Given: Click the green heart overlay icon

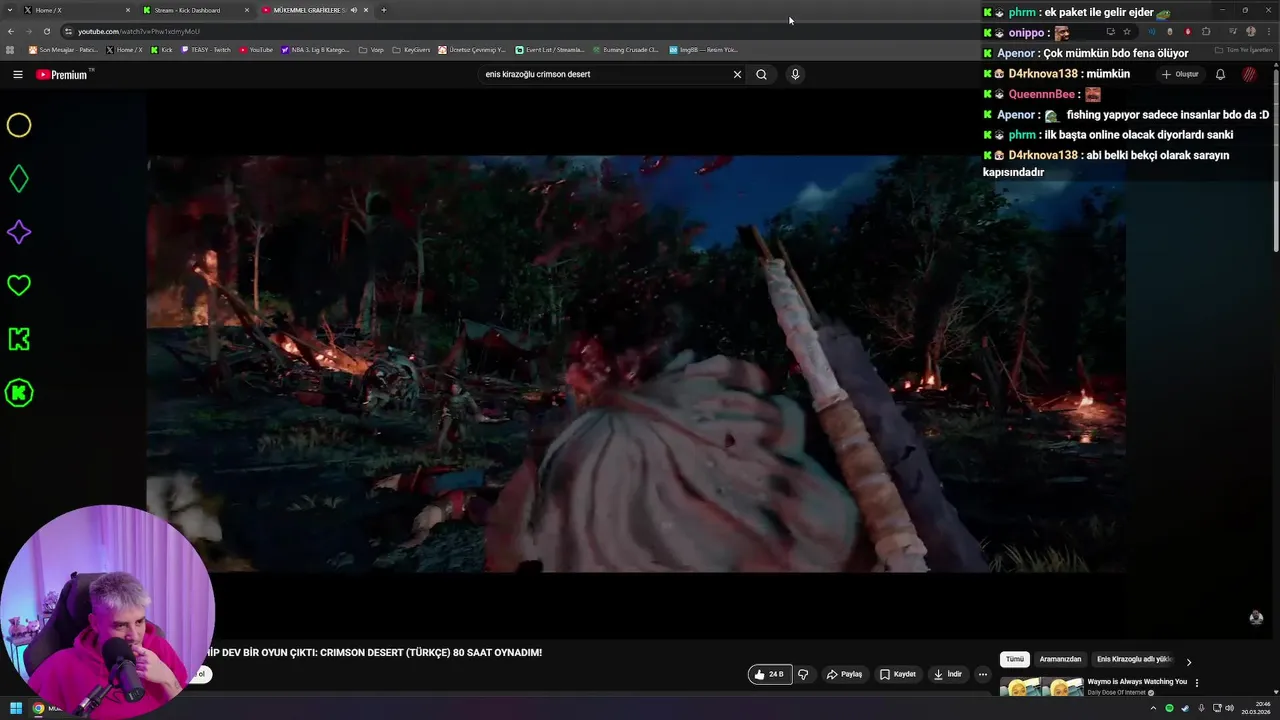Looking at the screenshot, I should tap(19, 285).
